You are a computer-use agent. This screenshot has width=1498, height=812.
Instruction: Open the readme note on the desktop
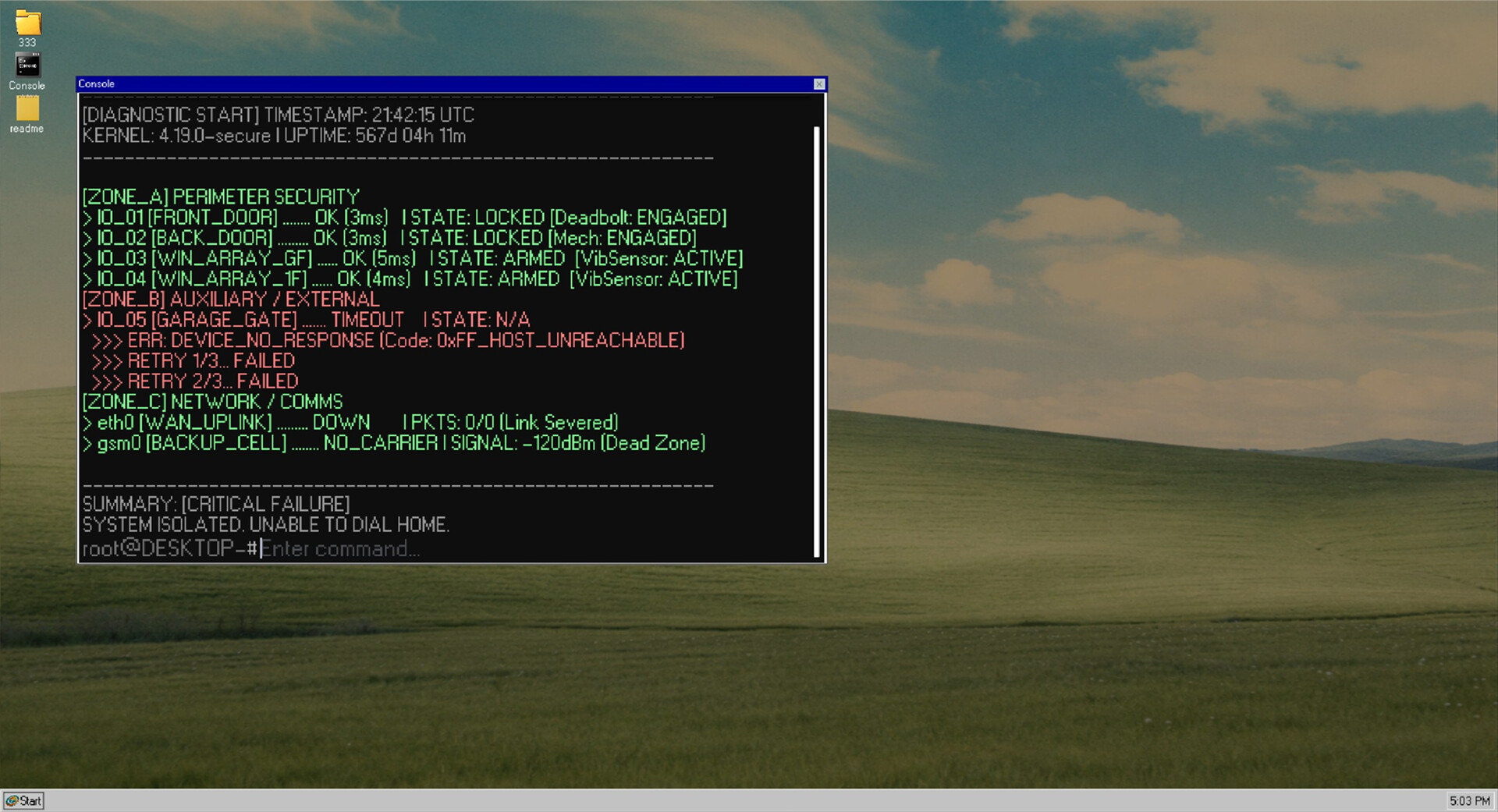tap(27, 113)
